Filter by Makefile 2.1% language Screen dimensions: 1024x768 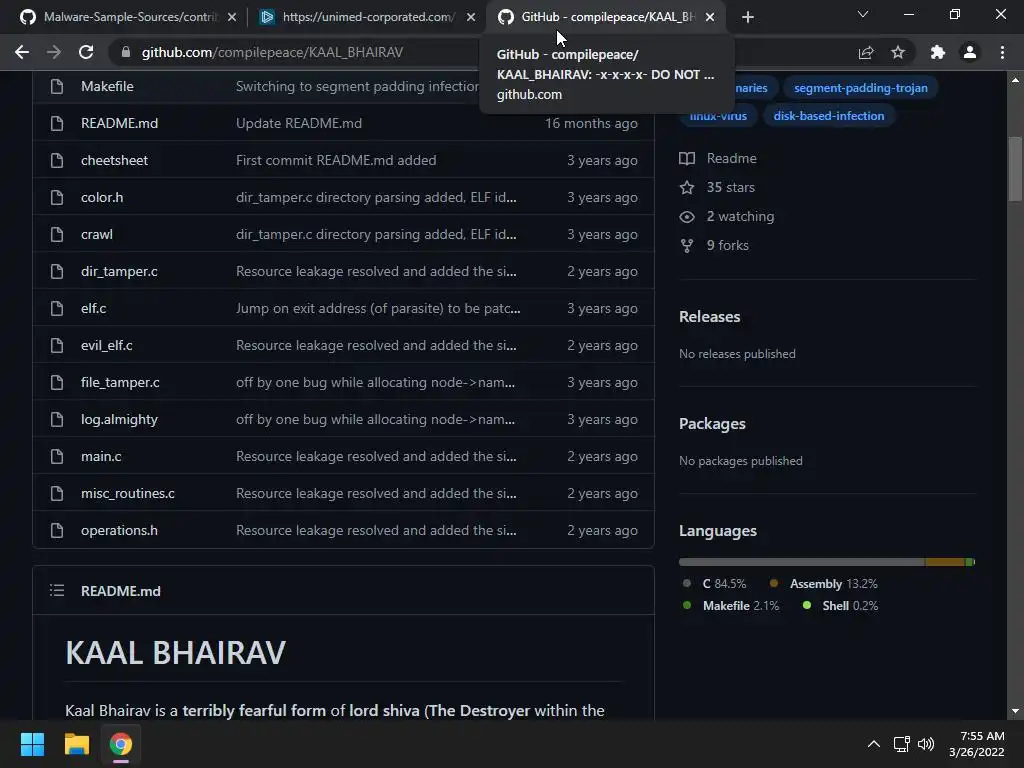[x=731, y=605]
